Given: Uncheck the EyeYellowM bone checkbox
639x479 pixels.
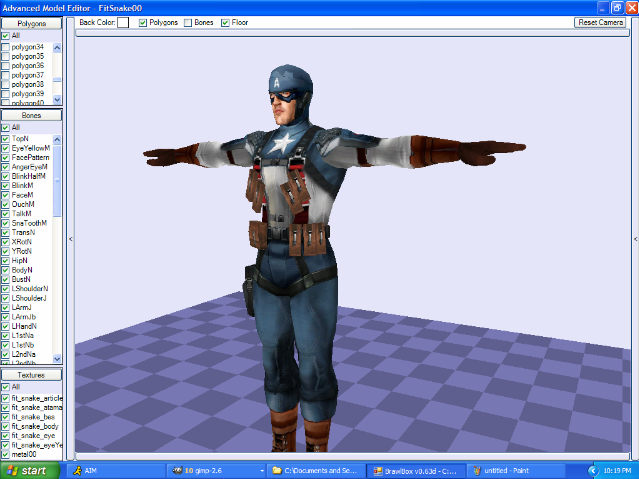Looking at the screenshot, I should [x=5, y=148].
